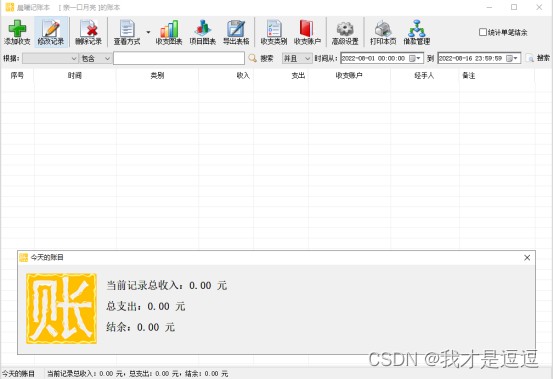Open the View Mode document icon

pos(127,32)
